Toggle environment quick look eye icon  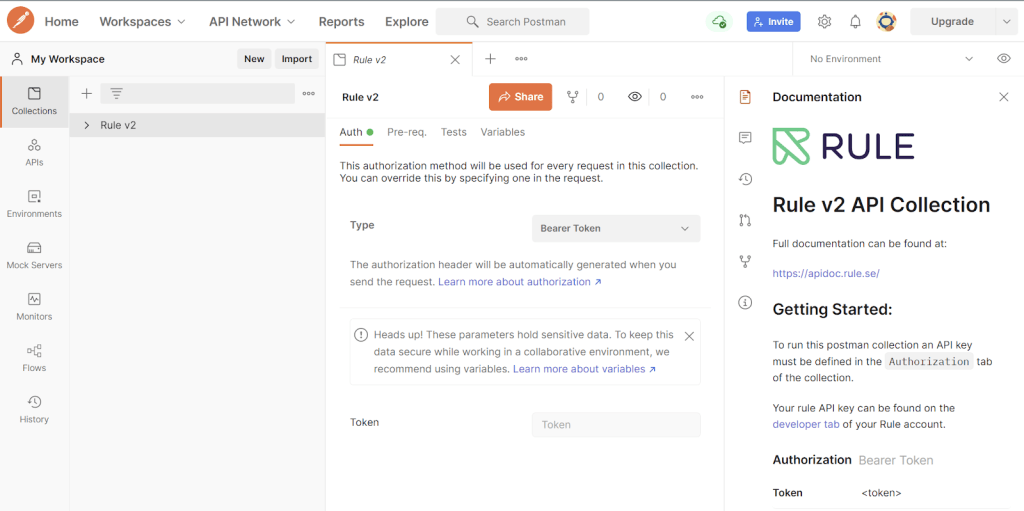pyautogui.click(x=1003, y=59)
